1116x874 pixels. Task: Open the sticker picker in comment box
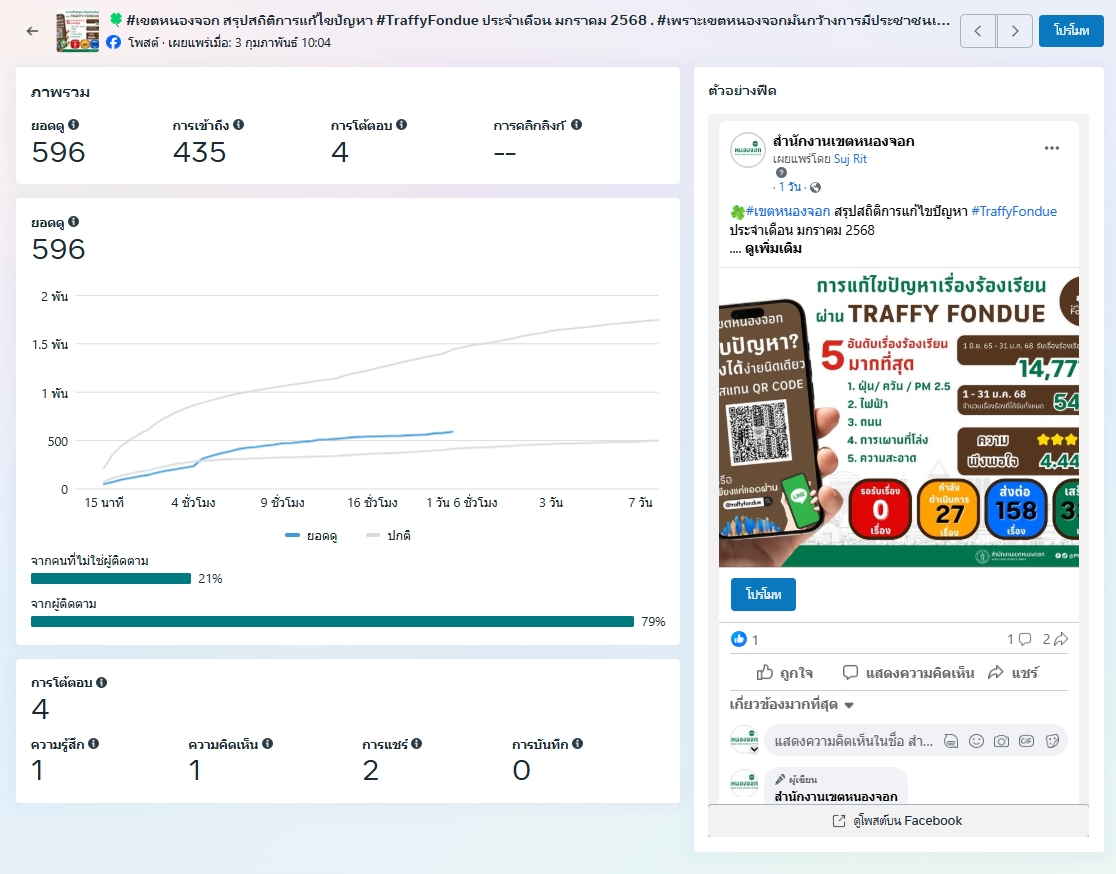1052,742
